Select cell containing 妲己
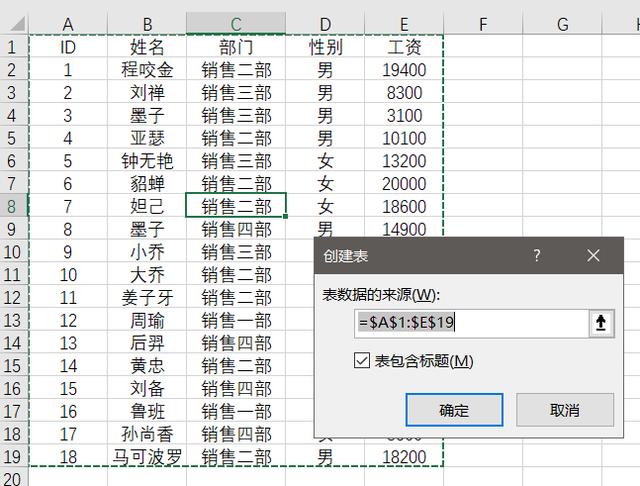 (147, 206)
